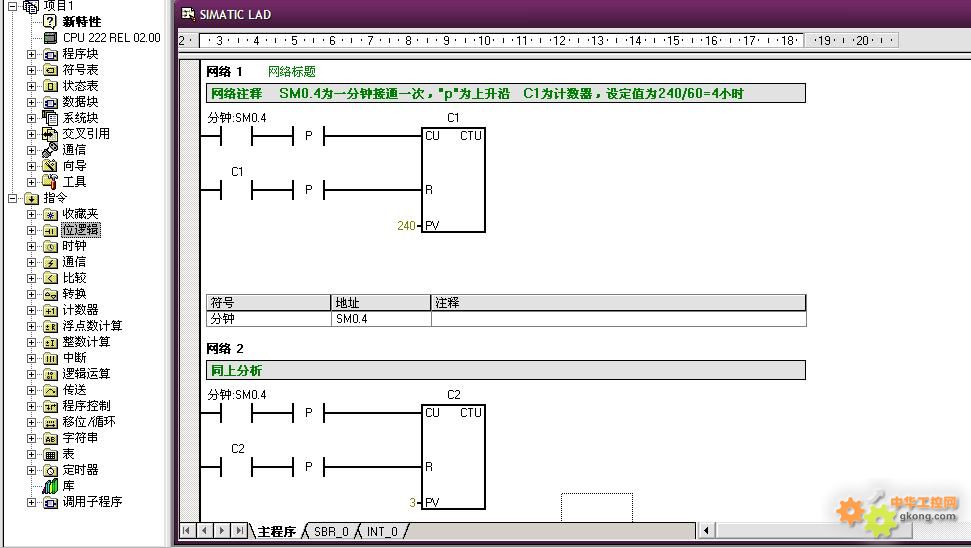
Task: Collapse the 指令 tree node
Action: [12, 198]
